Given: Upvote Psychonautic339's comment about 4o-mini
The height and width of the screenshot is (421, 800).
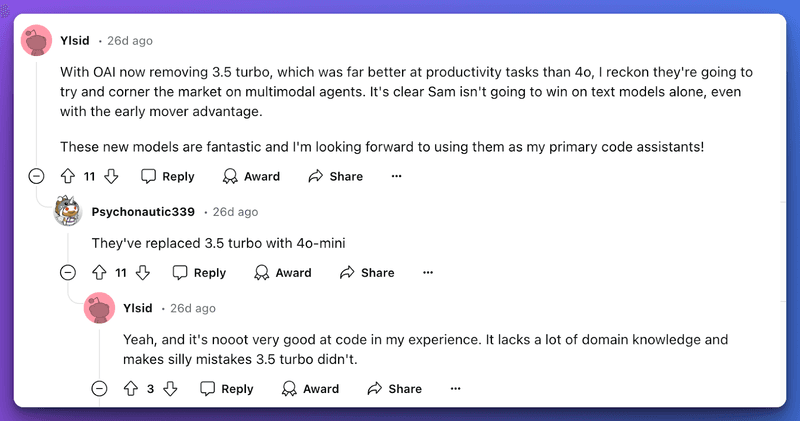Looking at the screenshot, I should [99, 273].
